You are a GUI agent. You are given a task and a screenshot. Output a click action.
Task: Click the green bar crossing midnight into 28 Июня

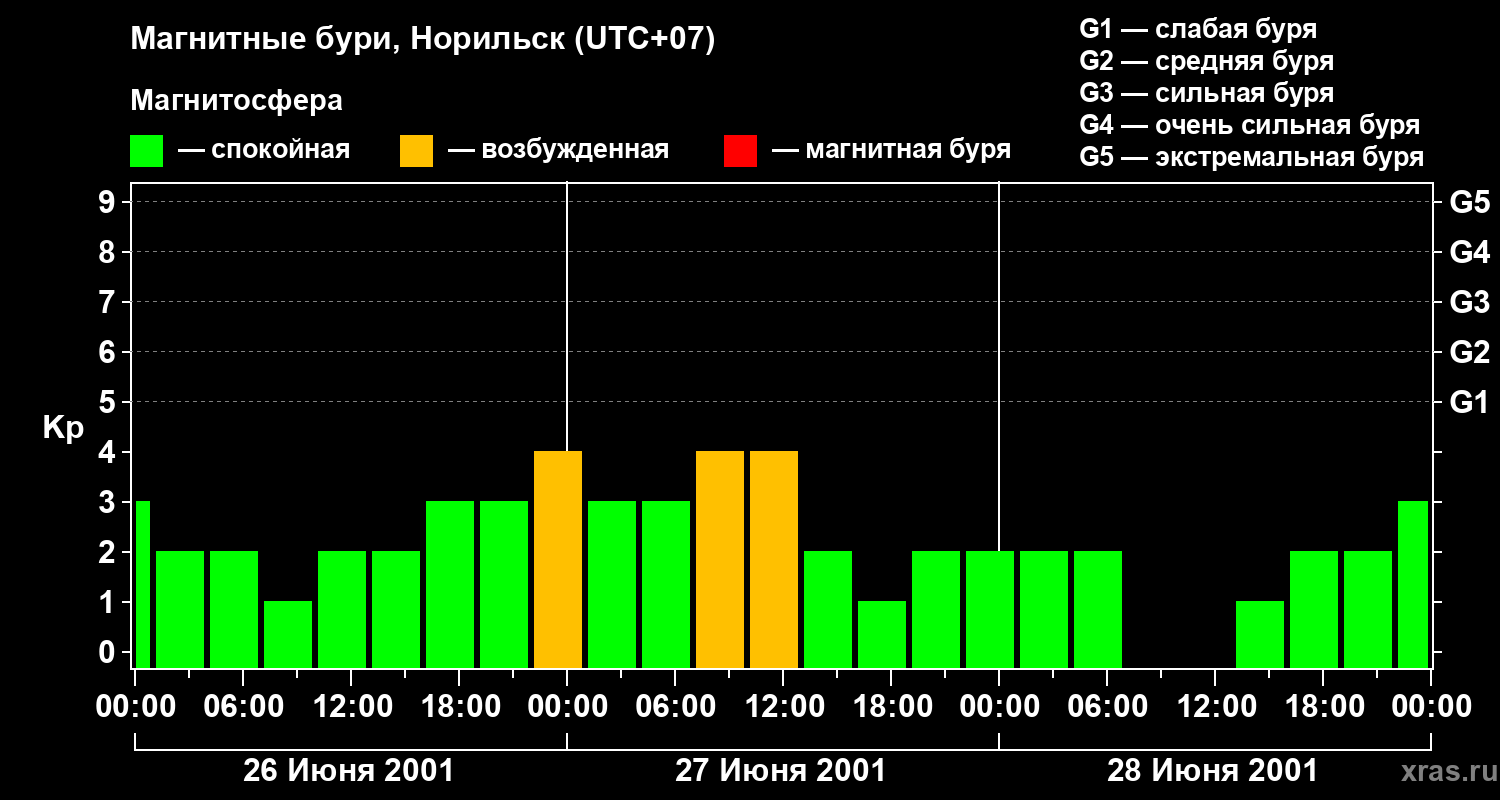click(990, 609)
